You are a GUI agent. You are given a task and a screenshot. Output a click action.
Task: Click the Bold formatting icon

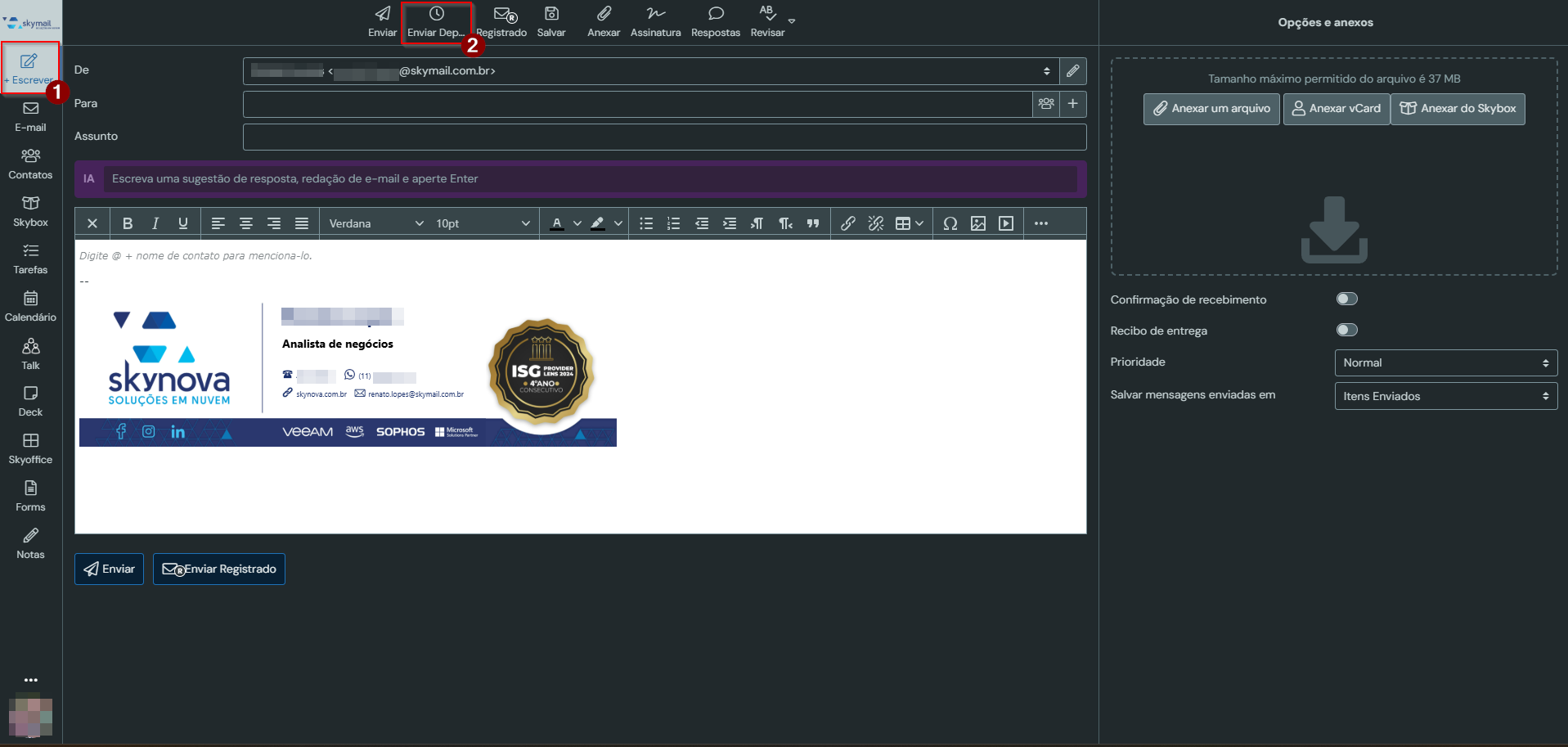pos(128,223)
